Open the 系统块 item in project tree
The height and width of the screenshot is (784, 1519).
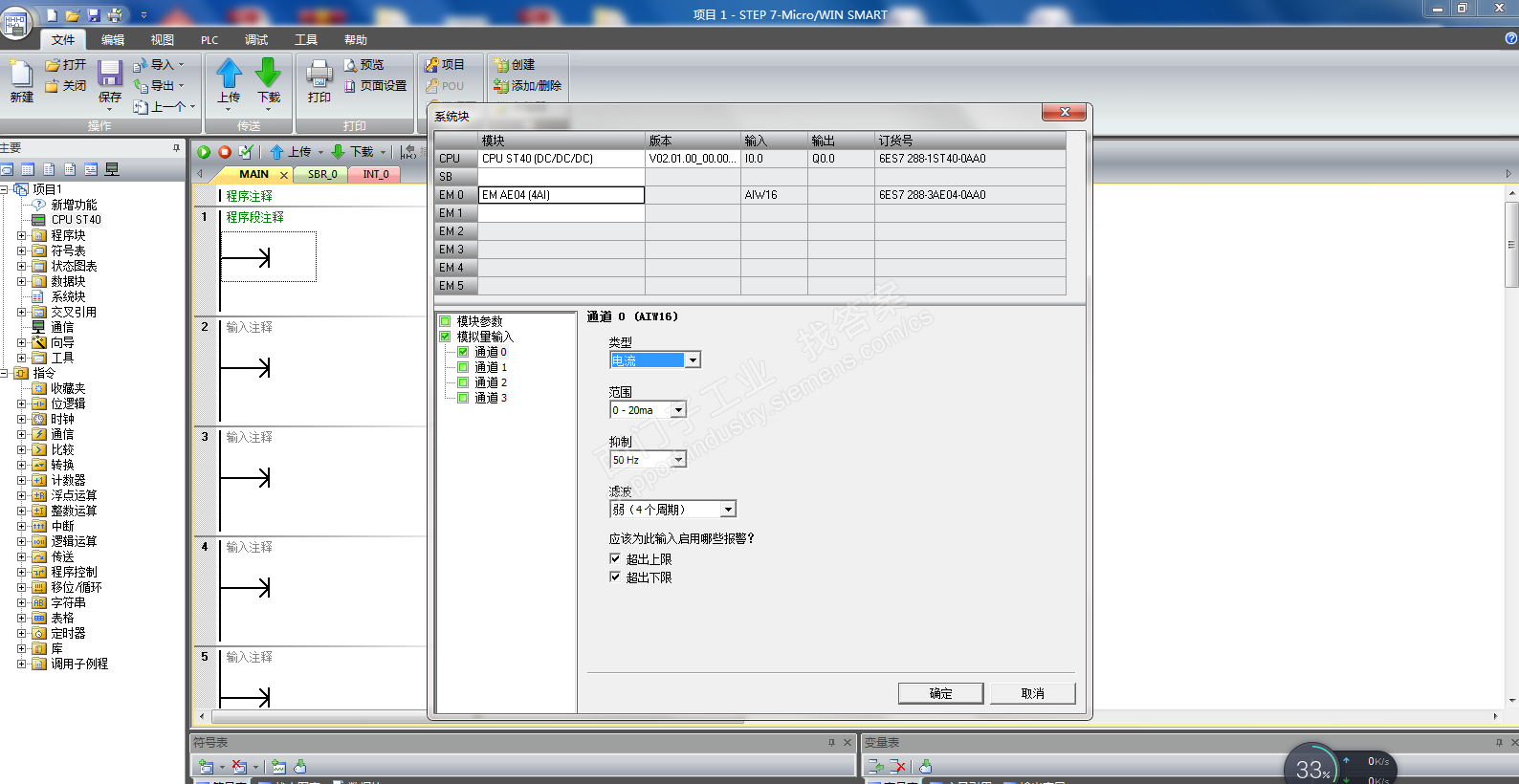point(68,296)
